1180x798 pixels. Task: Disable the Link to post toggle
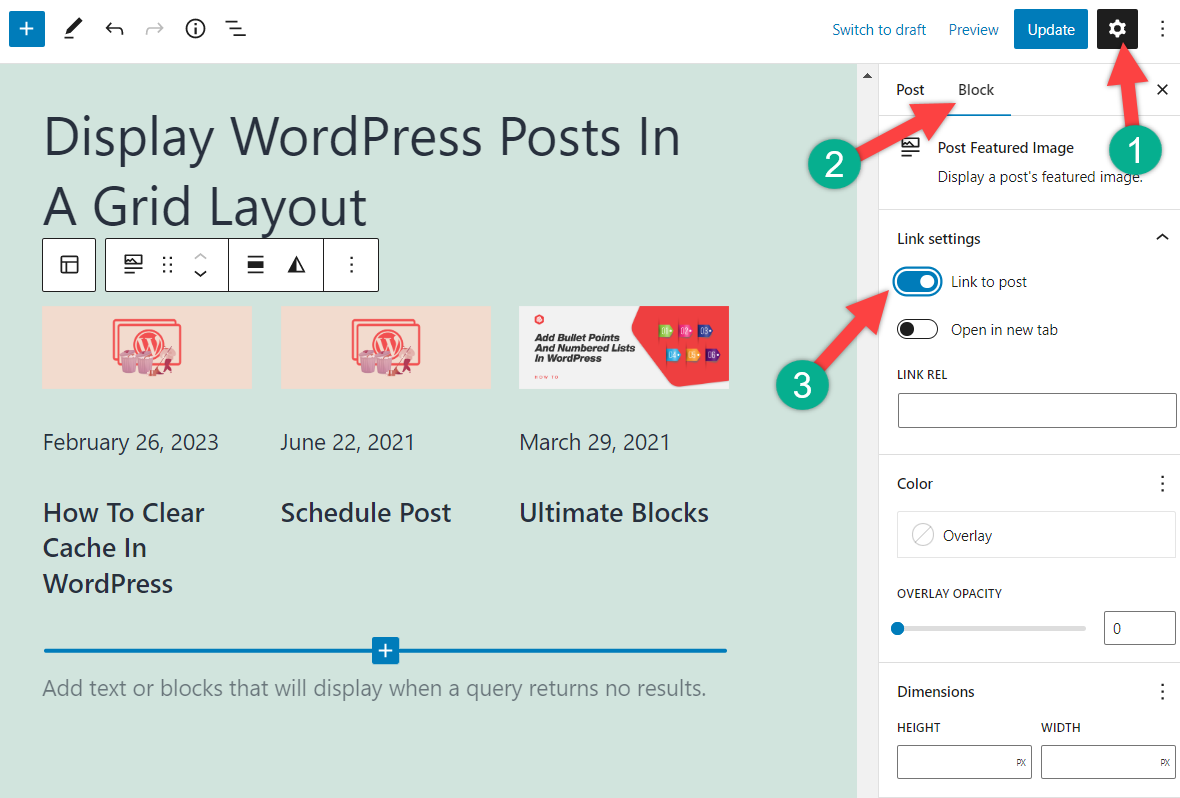coord(917,281)
